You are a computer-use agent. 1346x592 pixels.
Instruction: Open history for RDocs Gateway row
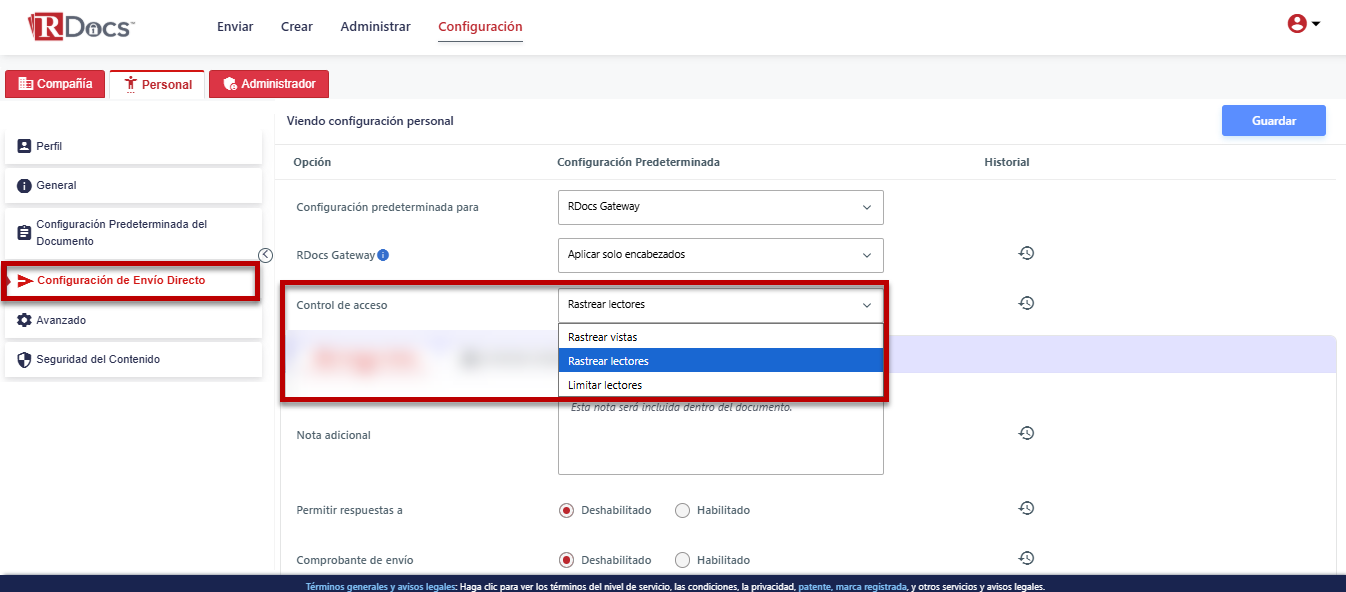click(x=1025, y=254)
